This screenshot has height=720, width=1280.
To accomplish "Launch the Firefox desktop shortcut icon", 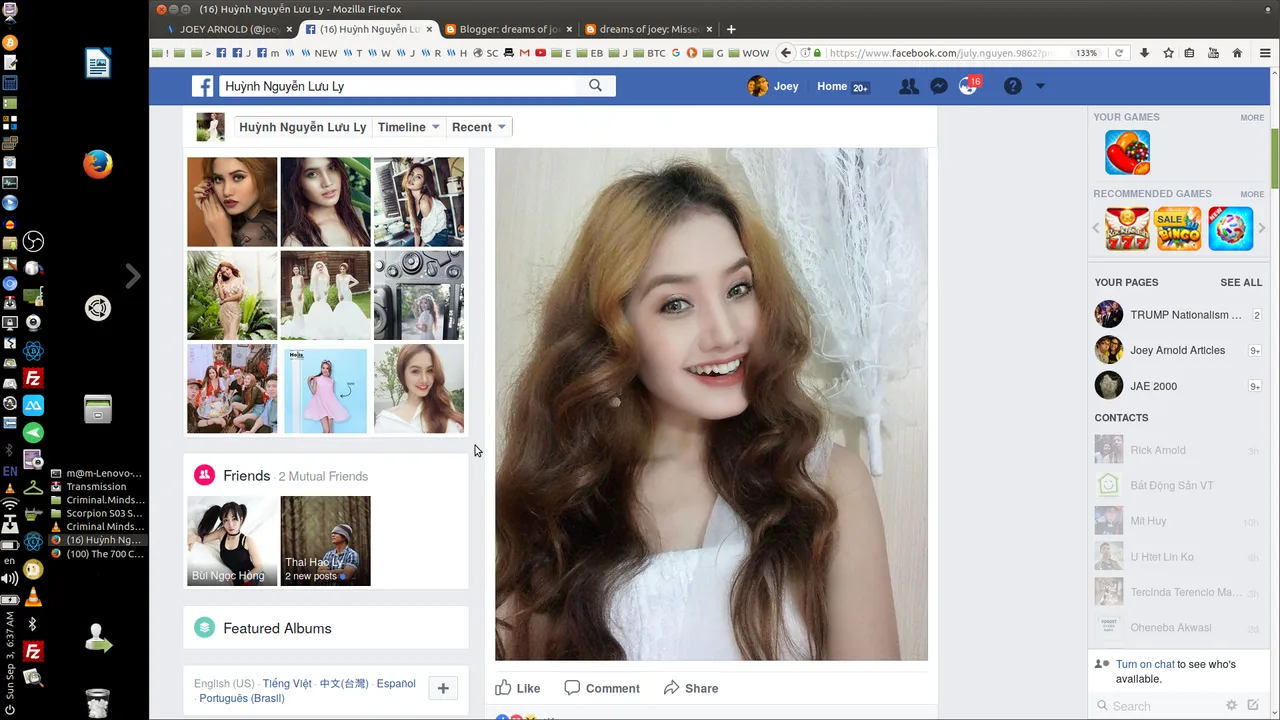I will point(98,164).
